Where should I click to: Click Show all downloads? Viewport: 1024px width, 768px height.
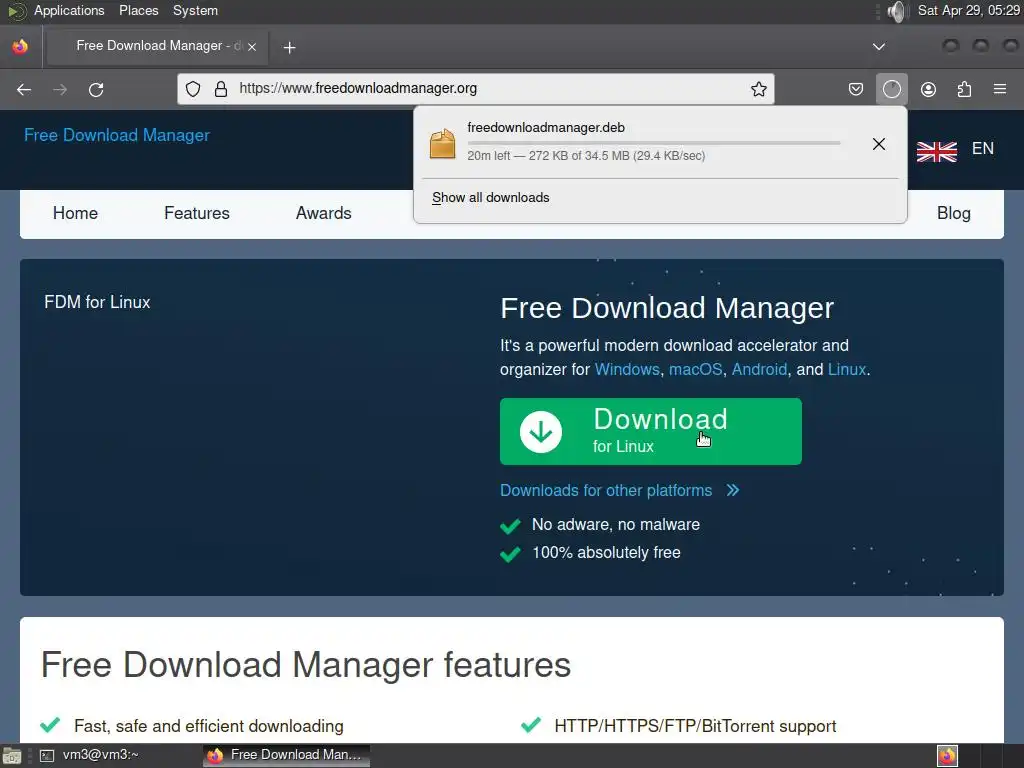pyautogui.click(x=490, y=198)
